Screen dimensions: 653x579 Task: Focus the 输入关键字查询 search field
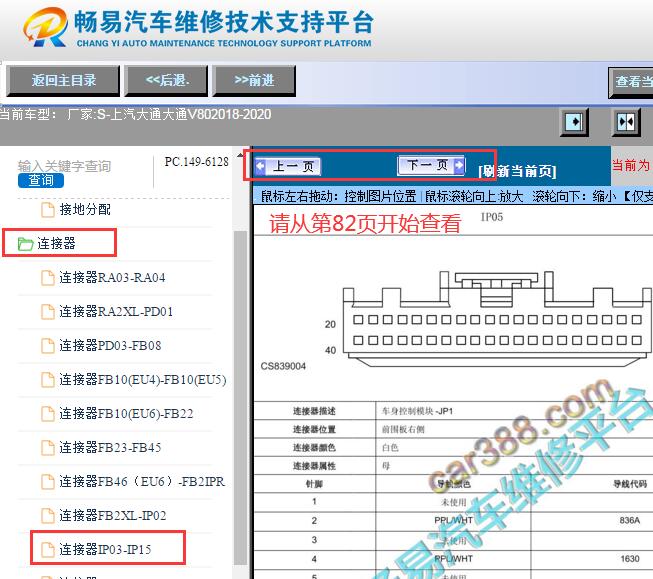[x=65, y=166]
